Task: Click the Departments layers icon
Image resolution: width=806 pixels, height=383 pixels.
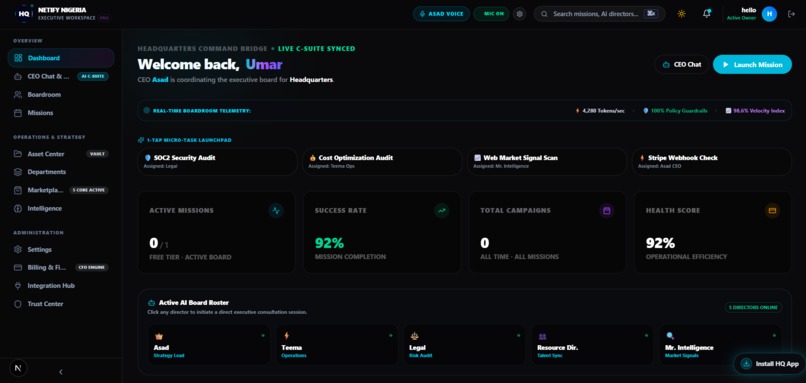Action: 18,172
